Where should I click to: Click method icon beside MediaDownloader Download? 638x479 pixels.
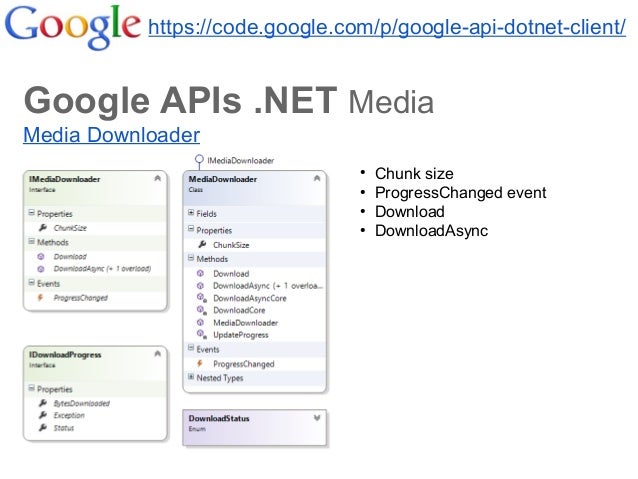click(200, 273)
